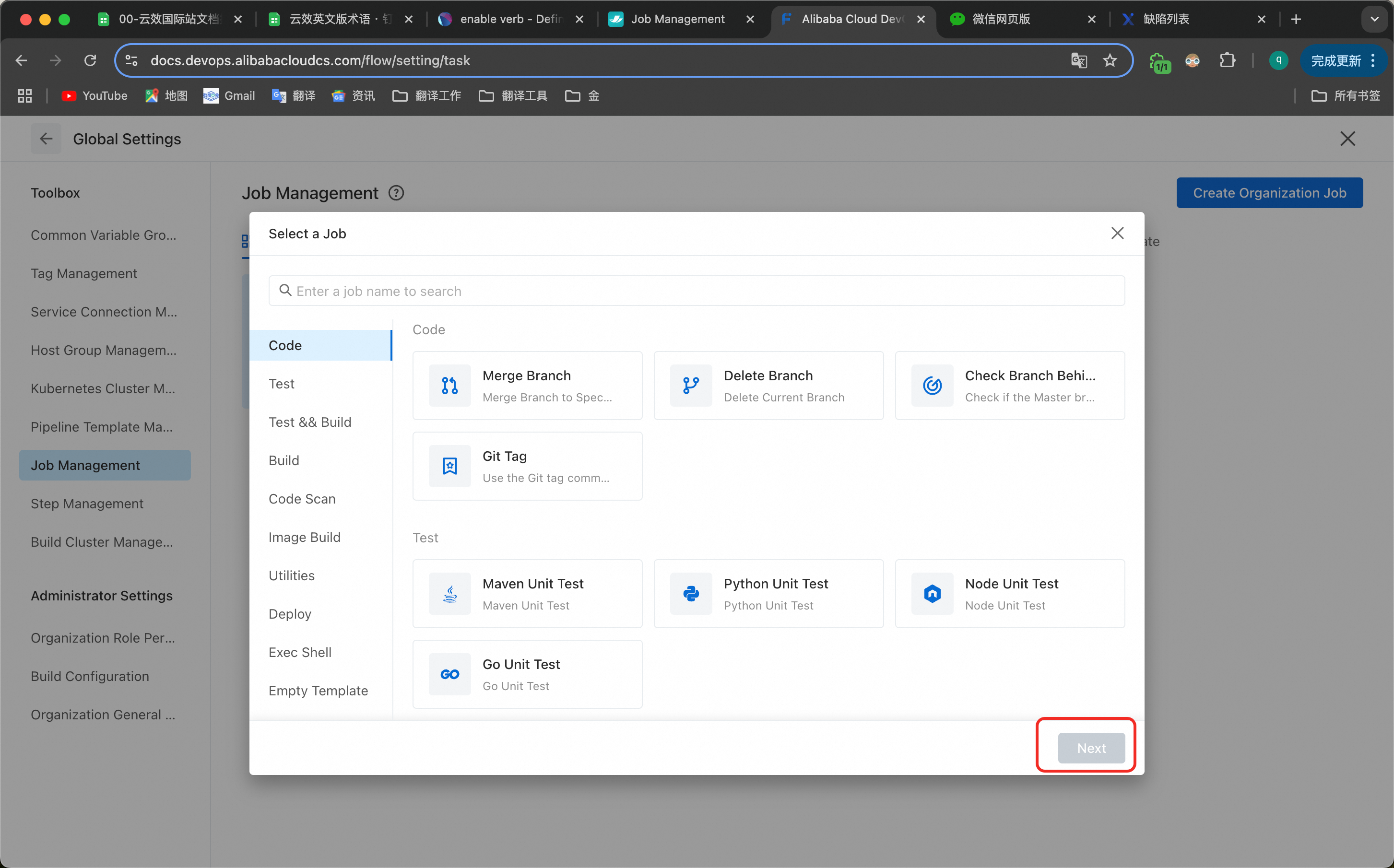The height and width of the screenshot is (868, 1394).
Task: Select the Merge Branch job icon
Action: 449,386
